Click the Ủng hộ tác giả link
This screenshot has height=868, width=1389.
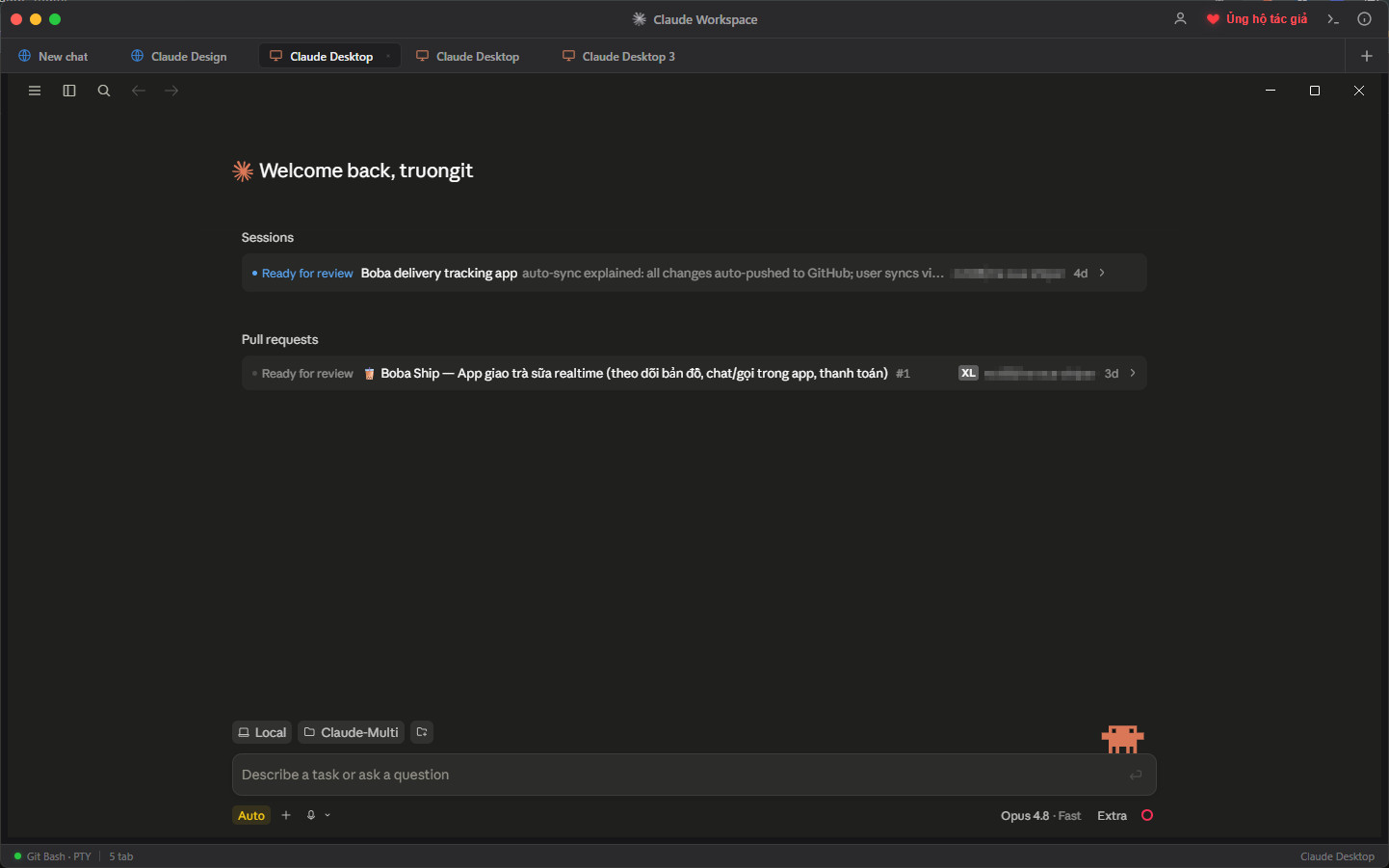point(1267,19)
